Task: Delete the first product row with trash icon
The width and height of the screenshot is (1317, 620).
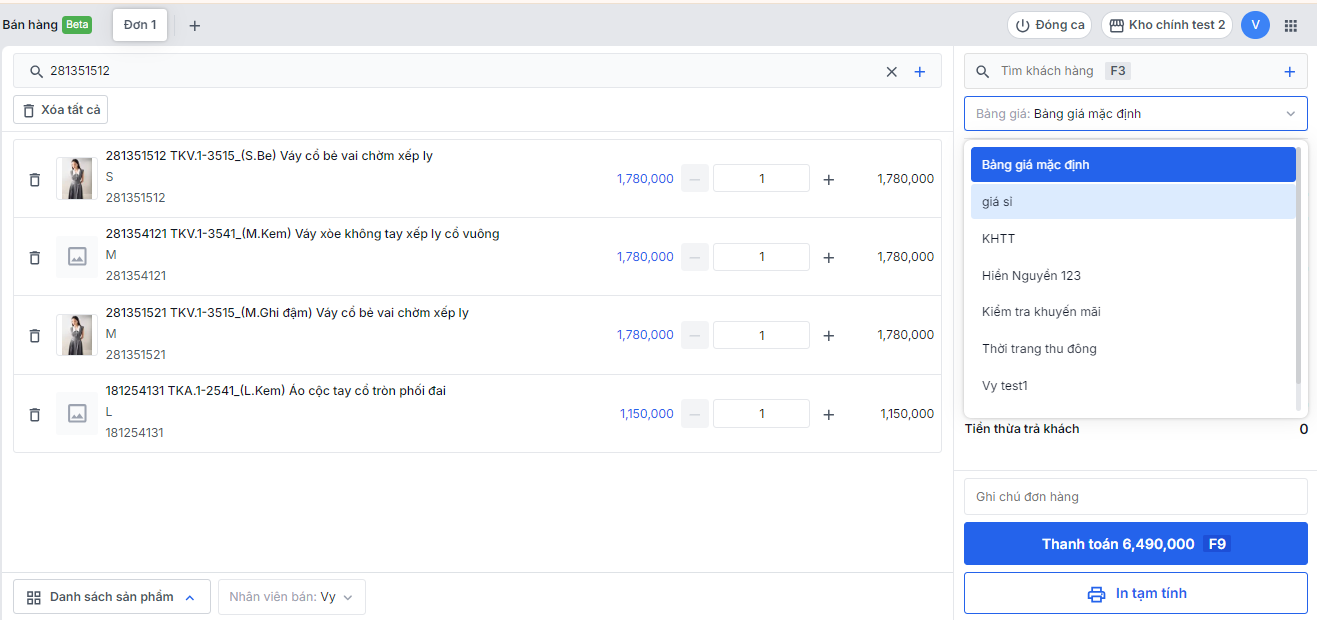Action: tap(34, 180)
